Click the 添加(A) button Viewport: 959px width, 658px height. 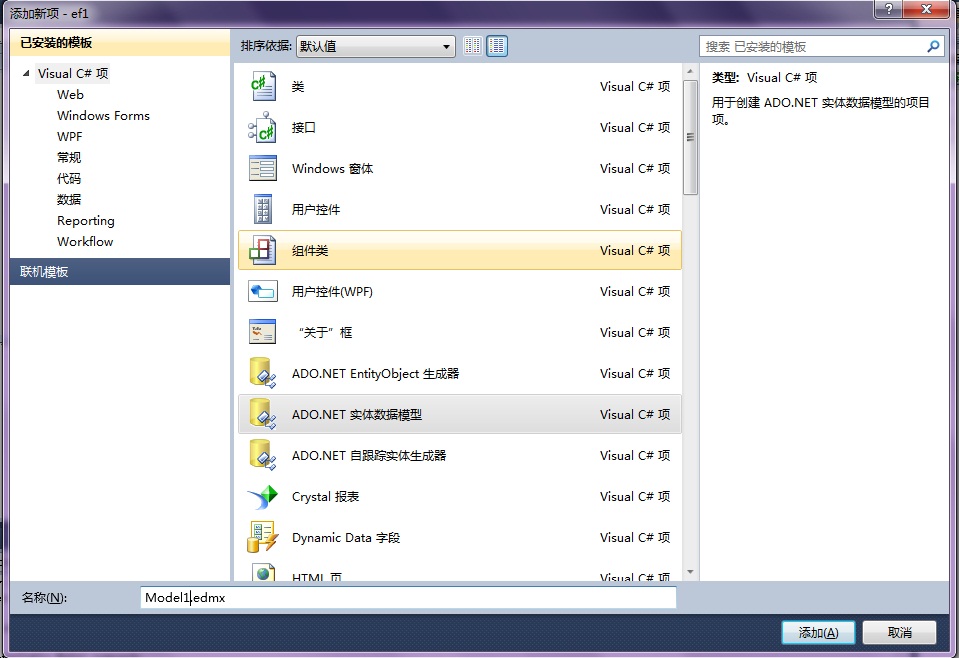818,633
